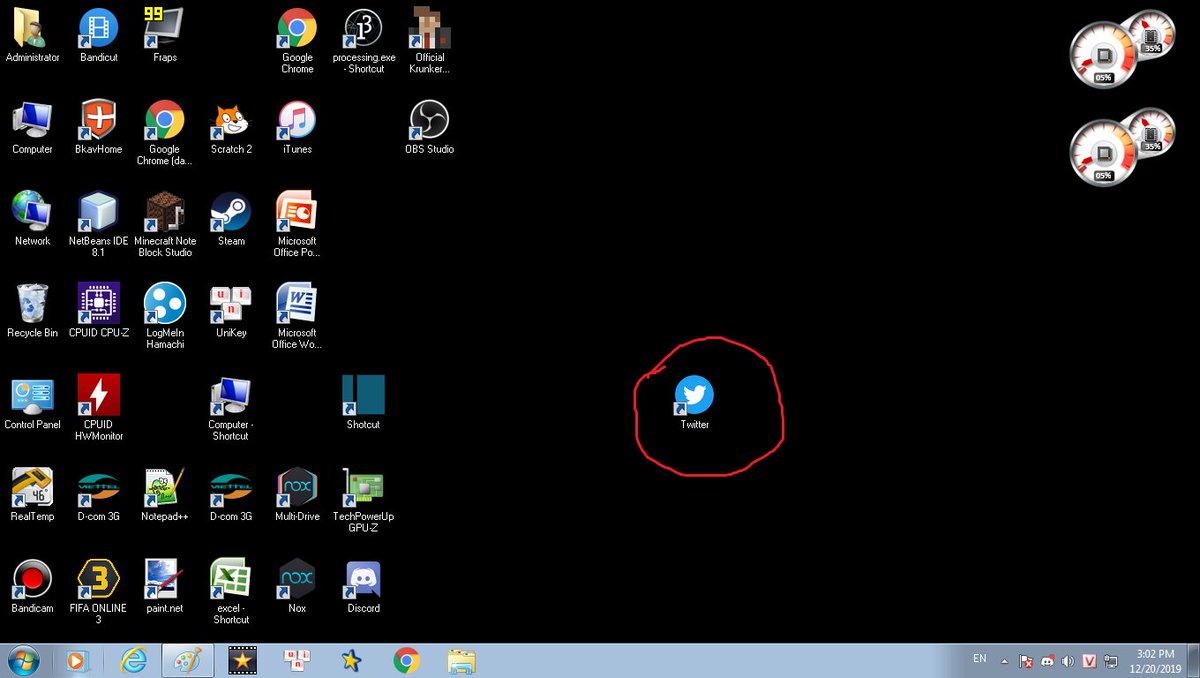Select the OBS Studio shortcut

click(429, 128)
